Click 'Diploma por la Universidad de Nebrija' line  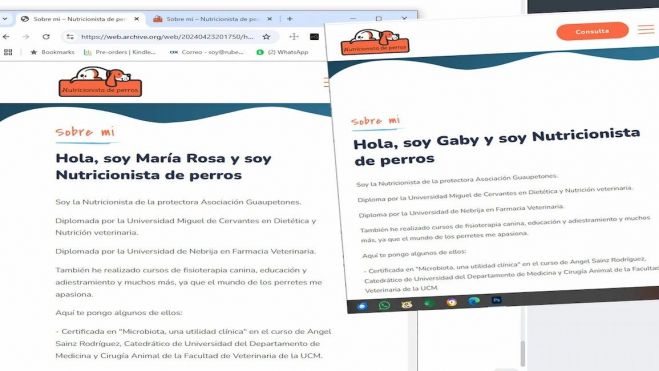coord(461,211)
